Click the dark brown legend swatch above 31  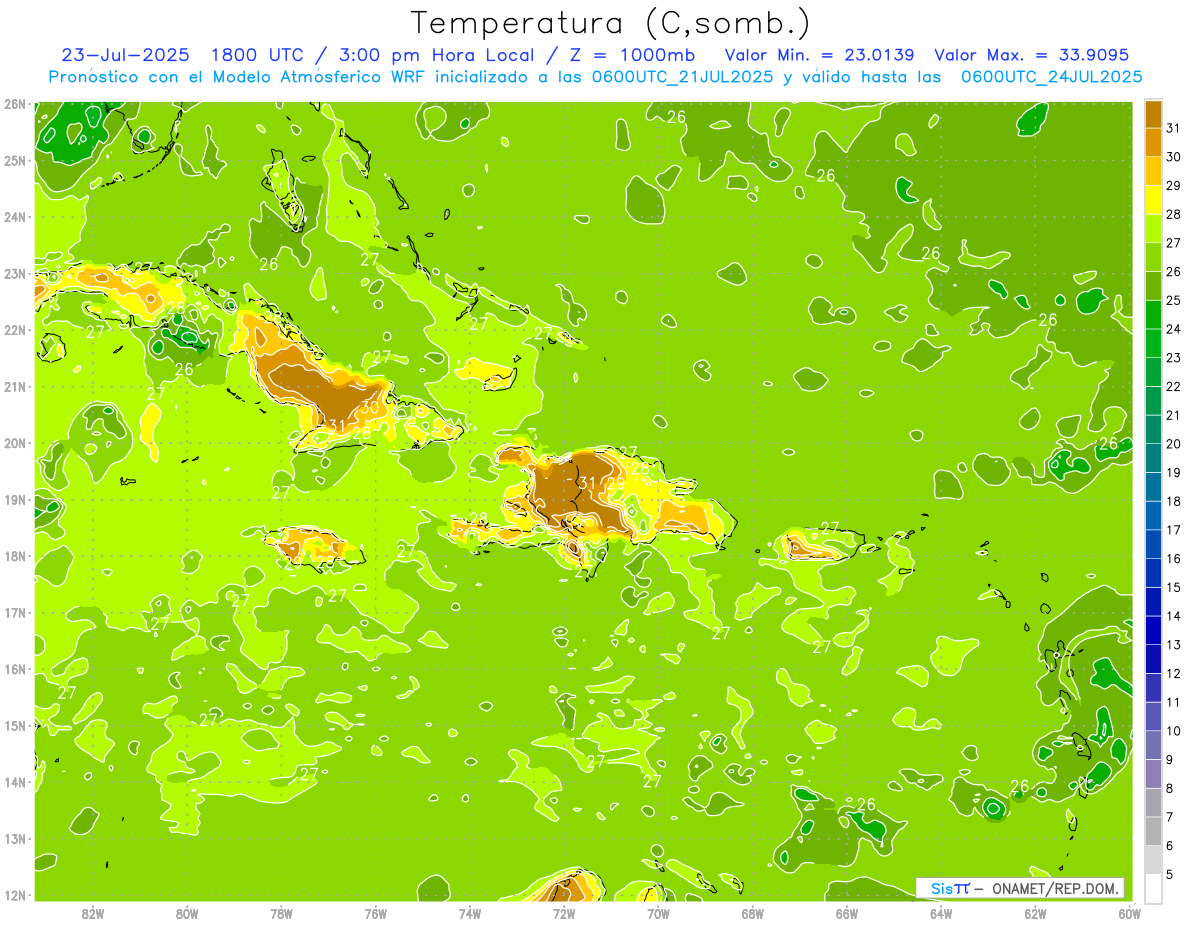point(1153,113)
